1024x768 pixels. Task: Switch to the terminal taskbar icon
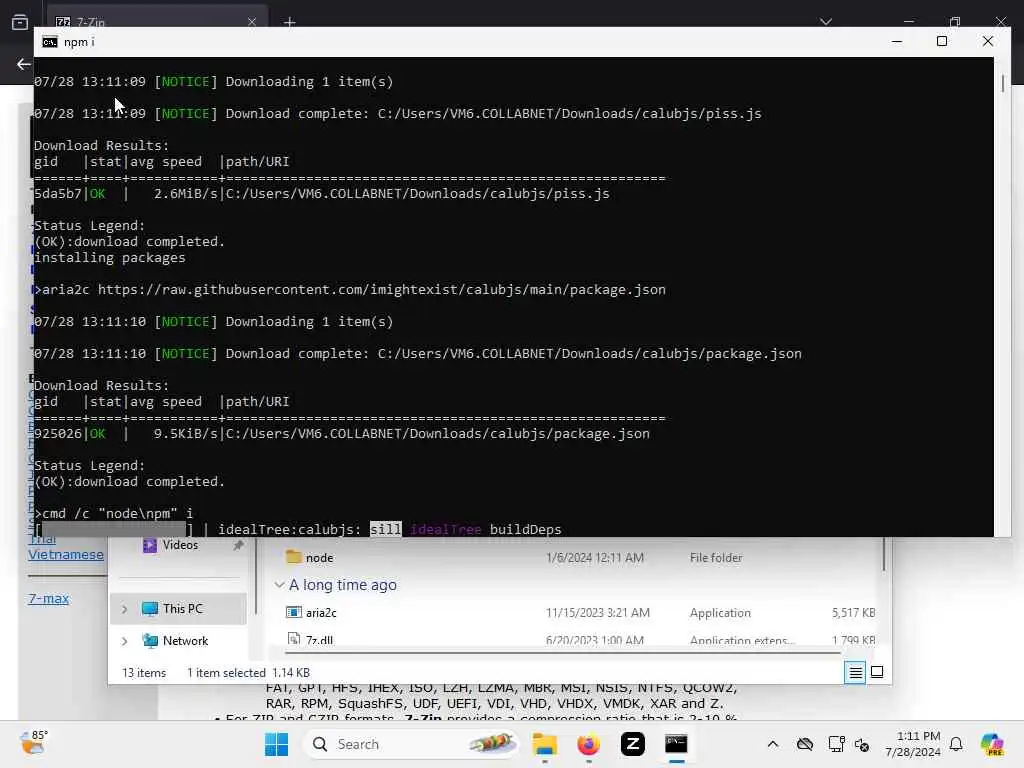676,744
